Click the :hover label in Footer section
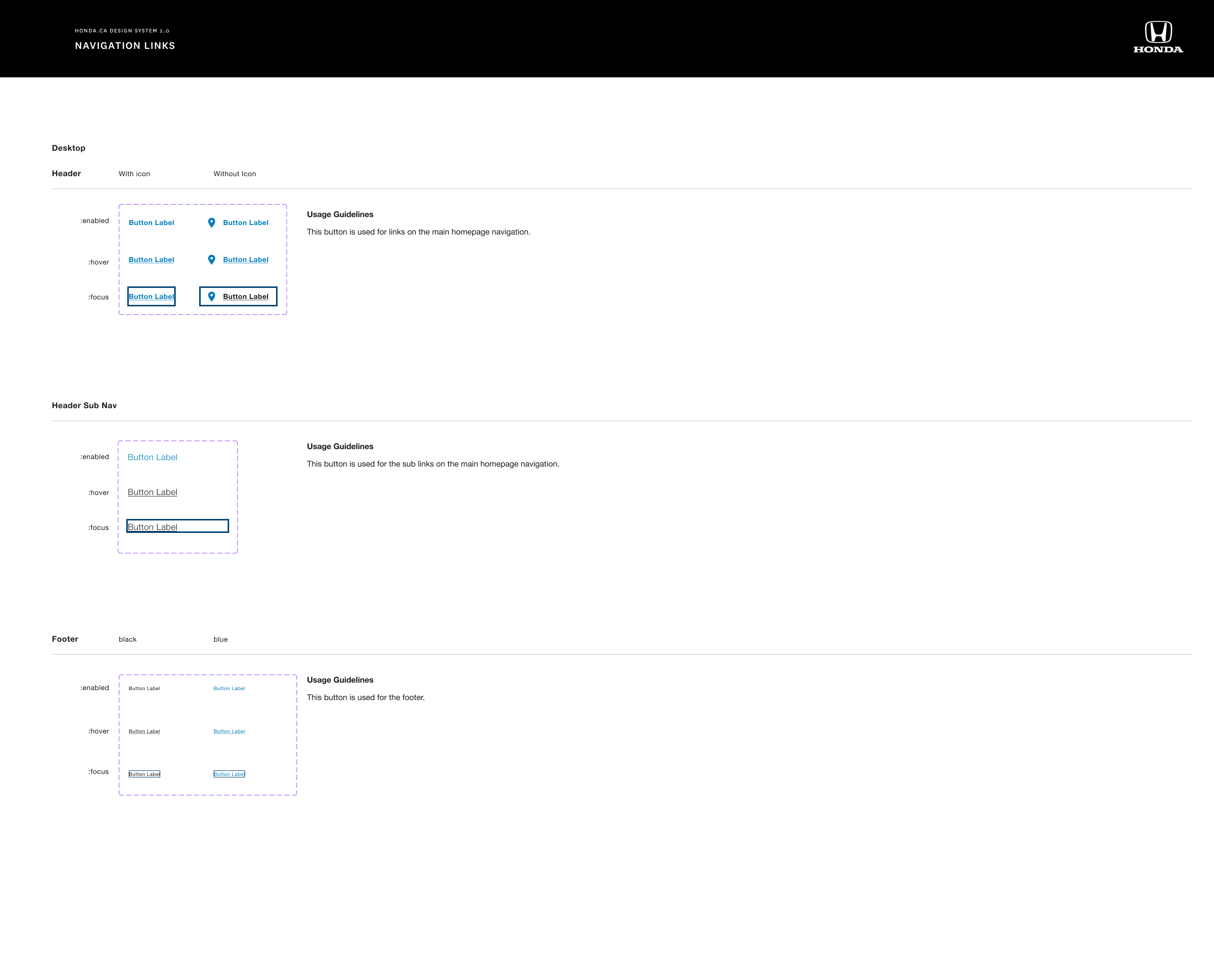The image size is (1214, 980). pos(98,731)
